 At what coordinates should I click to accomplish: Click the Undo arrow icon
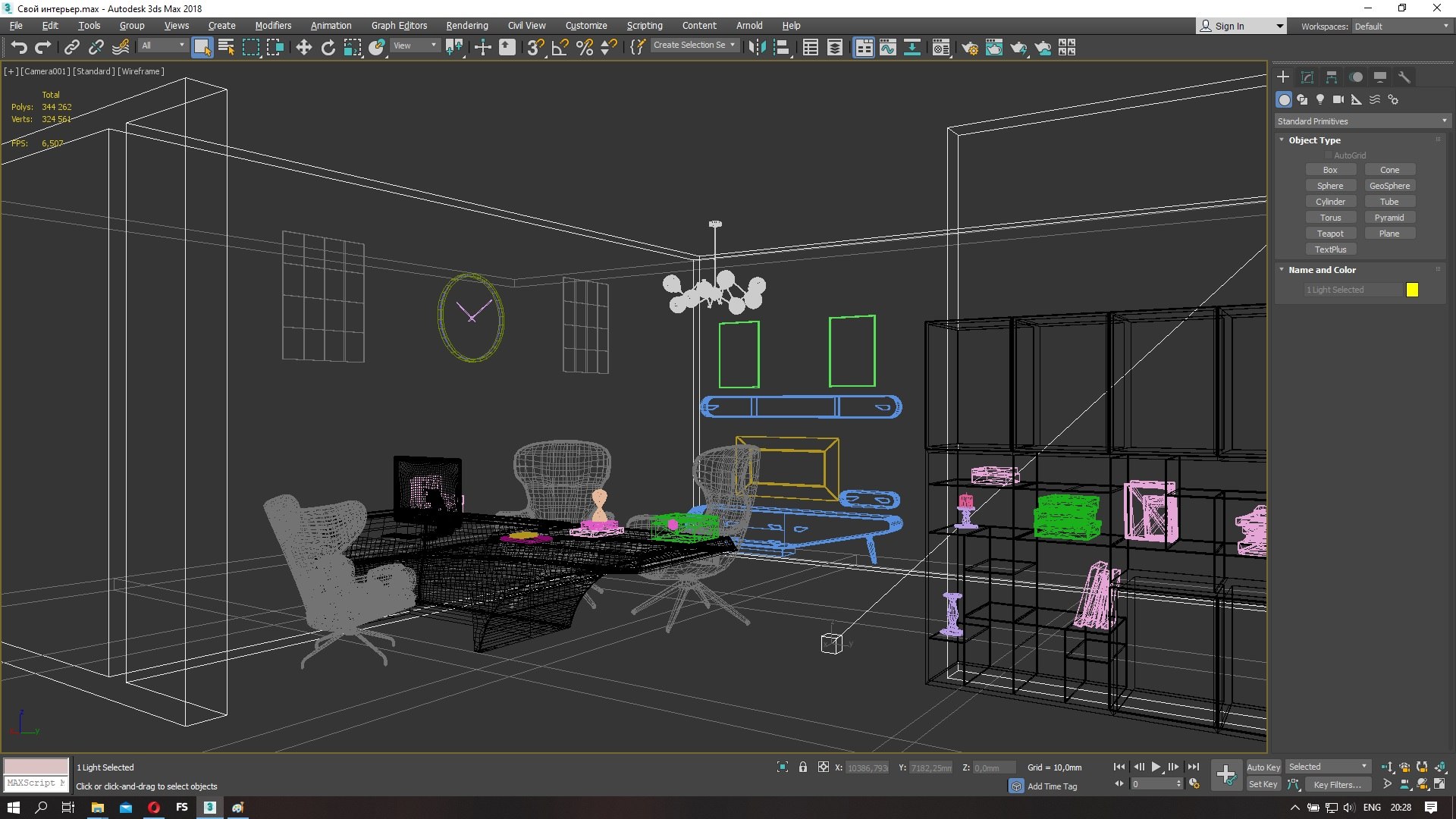pyautogui.click(x=19, y=48)
